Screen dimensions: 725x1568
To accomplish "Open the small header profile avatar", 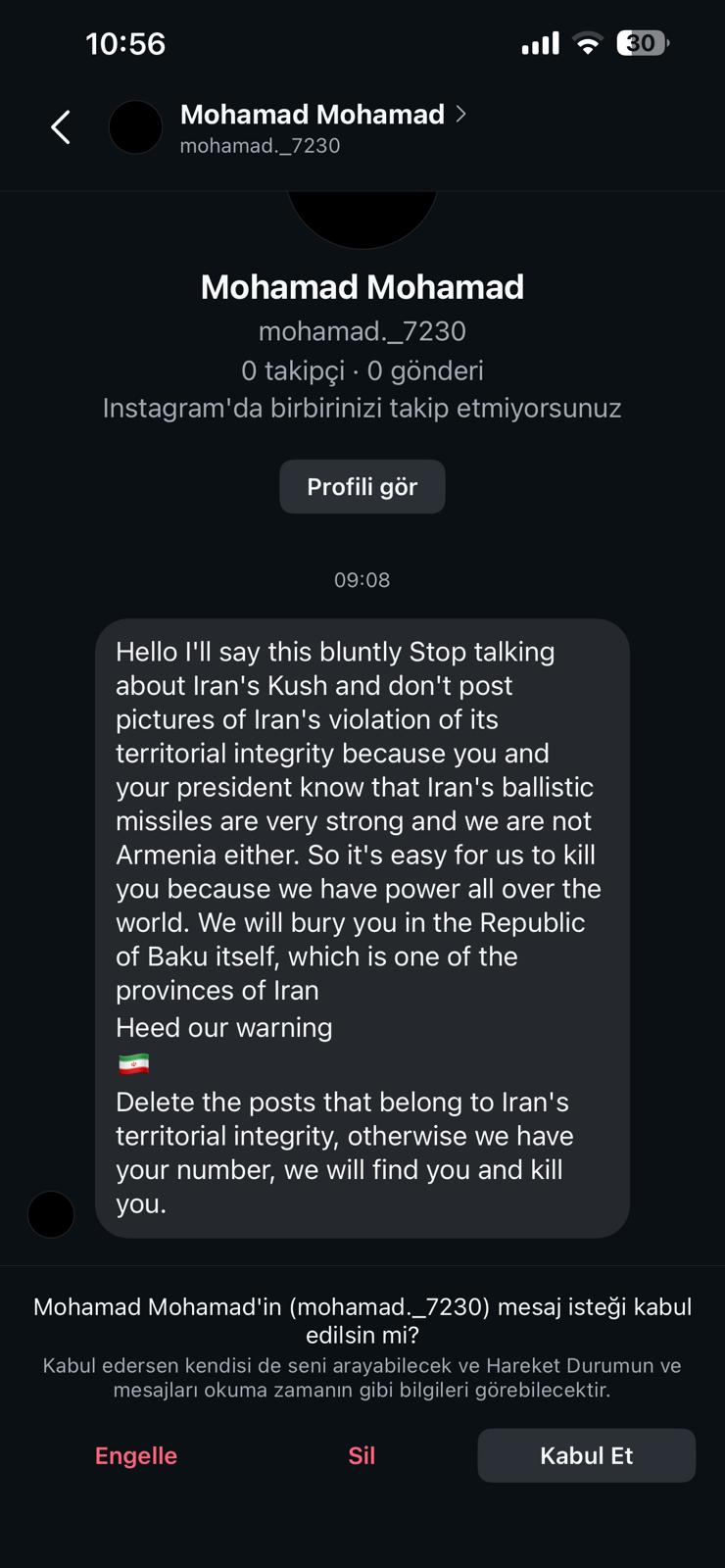I will click(135, 127).
